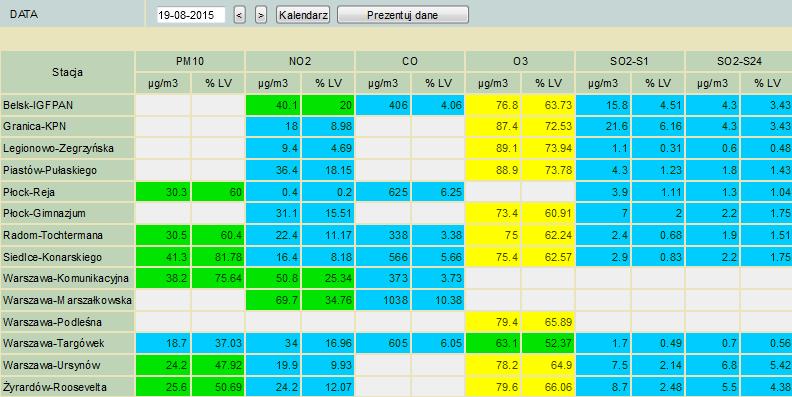Click the CO column header
This screenshot has height=397, width=792.
click(x=410, y=61)
